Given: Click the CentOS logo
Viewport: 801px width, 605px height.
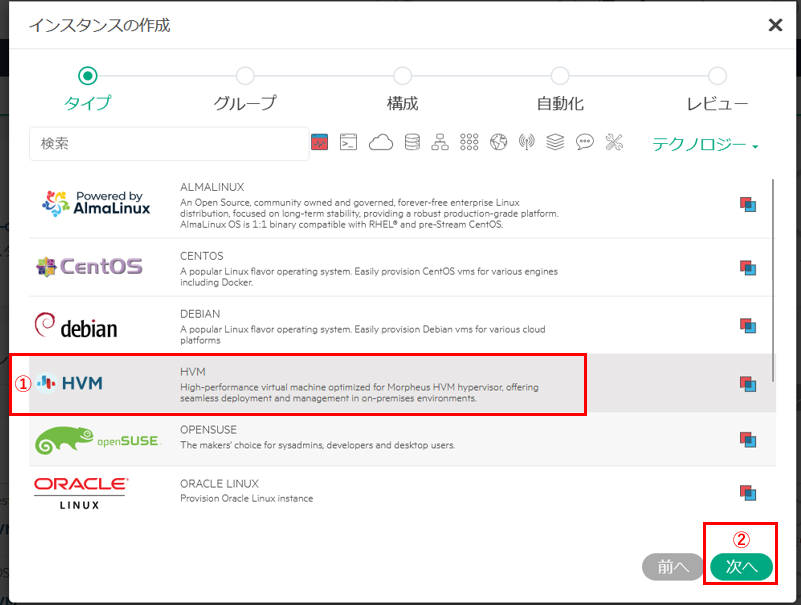Looking at the screenshot, I should (89, 266).
